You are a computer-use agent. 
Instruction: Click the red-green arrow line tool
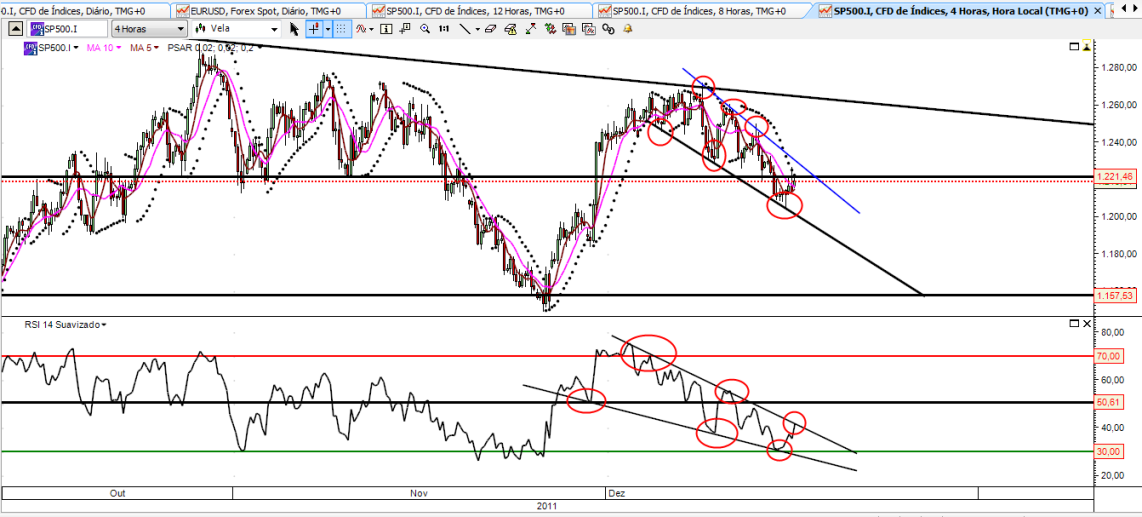click(531, 28)
